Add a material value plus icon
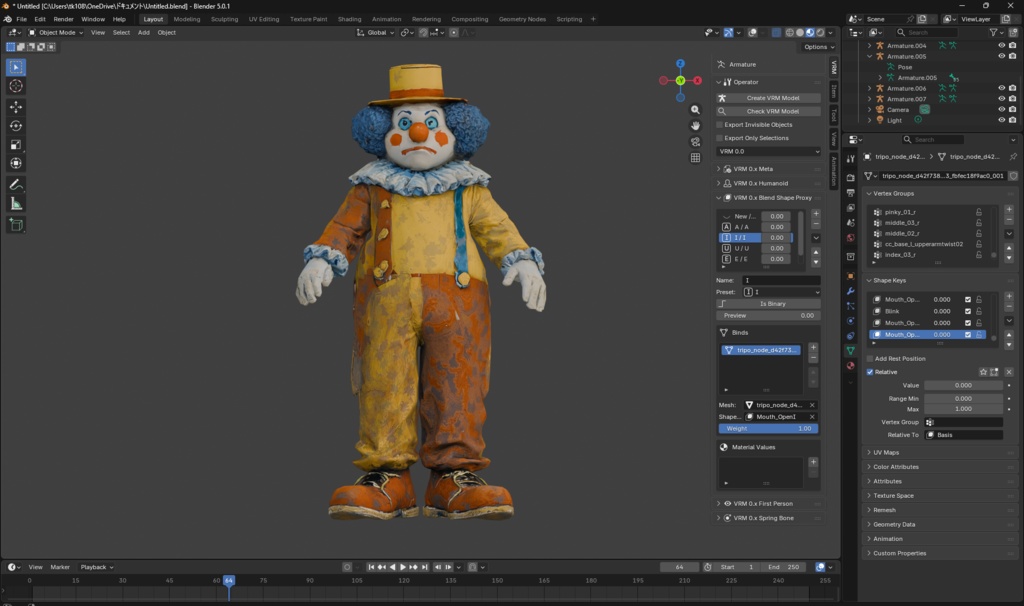Image resolution: width=1024 pixels, height=606 pixels. coord(813,462)
